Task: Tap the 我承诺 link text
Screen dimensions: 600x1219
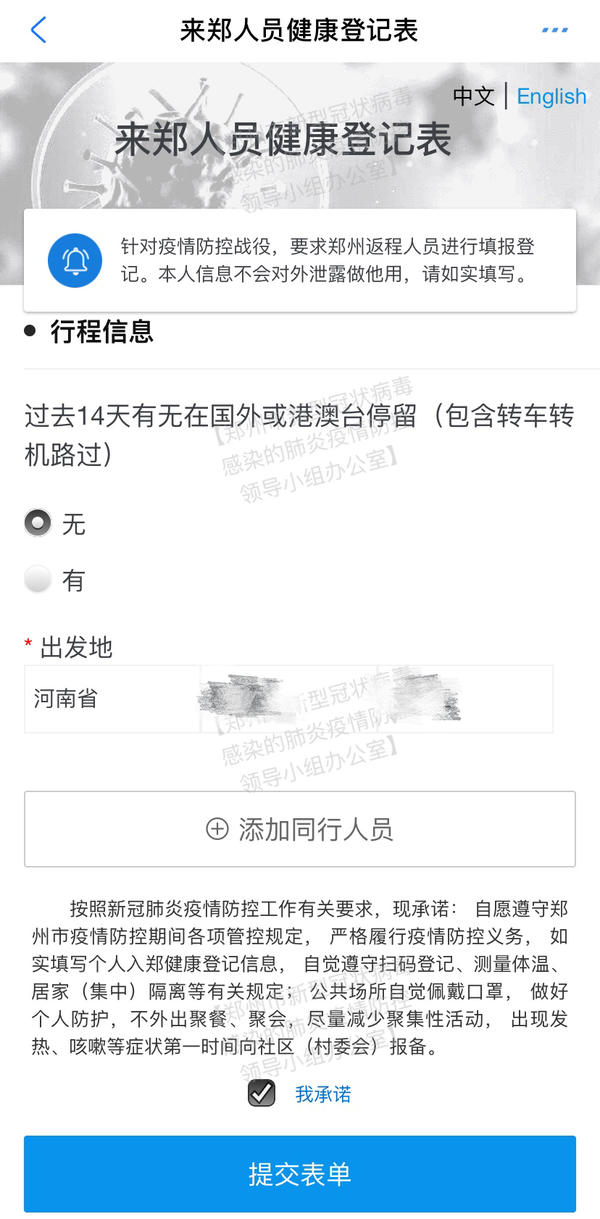Action: pyautogui.click(x=323, y=1094)
